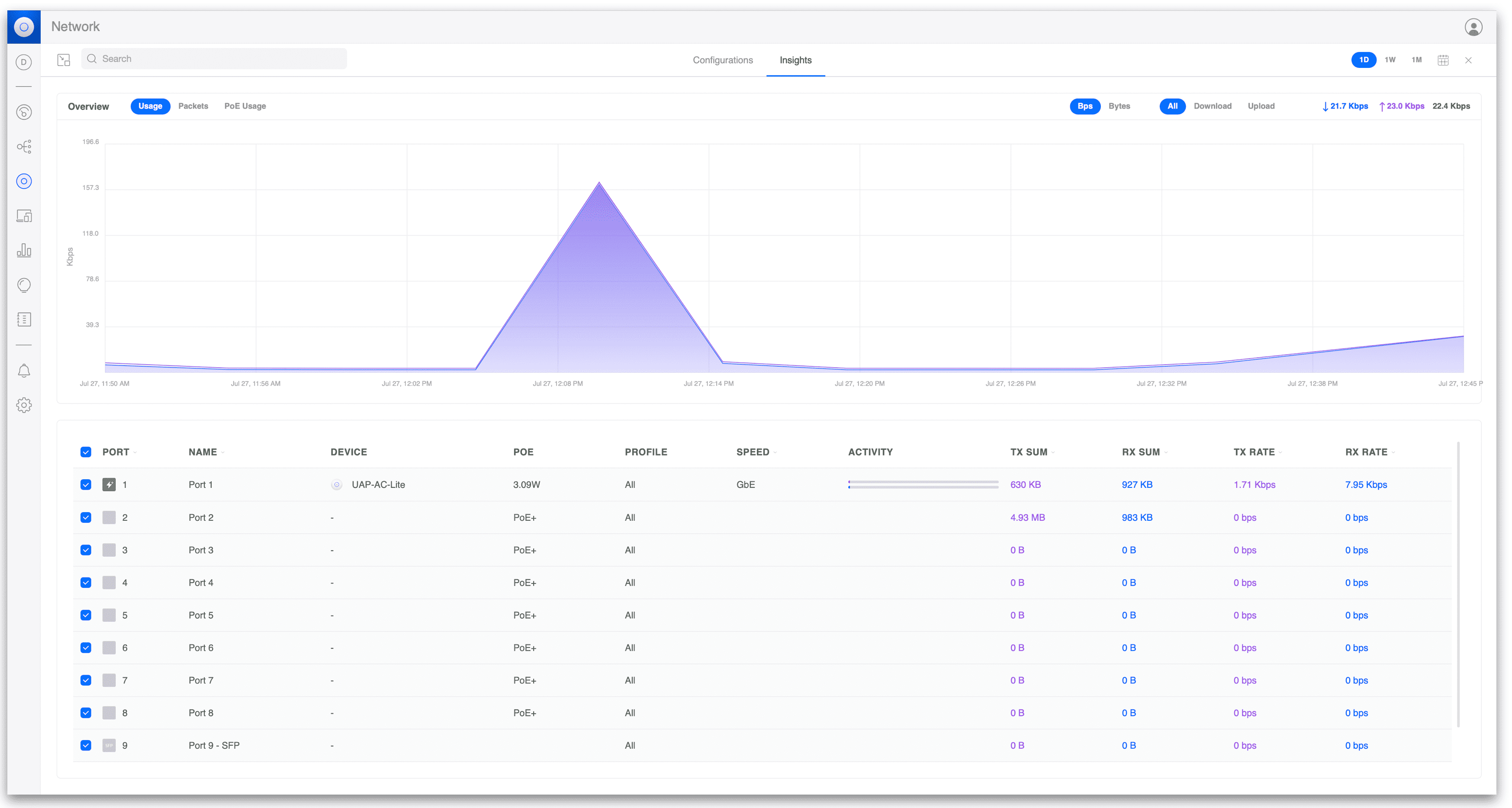Deselect the Port 9 - SFP checkbox
Viewport: 1512px width, 808px height.
pyautogui.click(x=86, y=745)
